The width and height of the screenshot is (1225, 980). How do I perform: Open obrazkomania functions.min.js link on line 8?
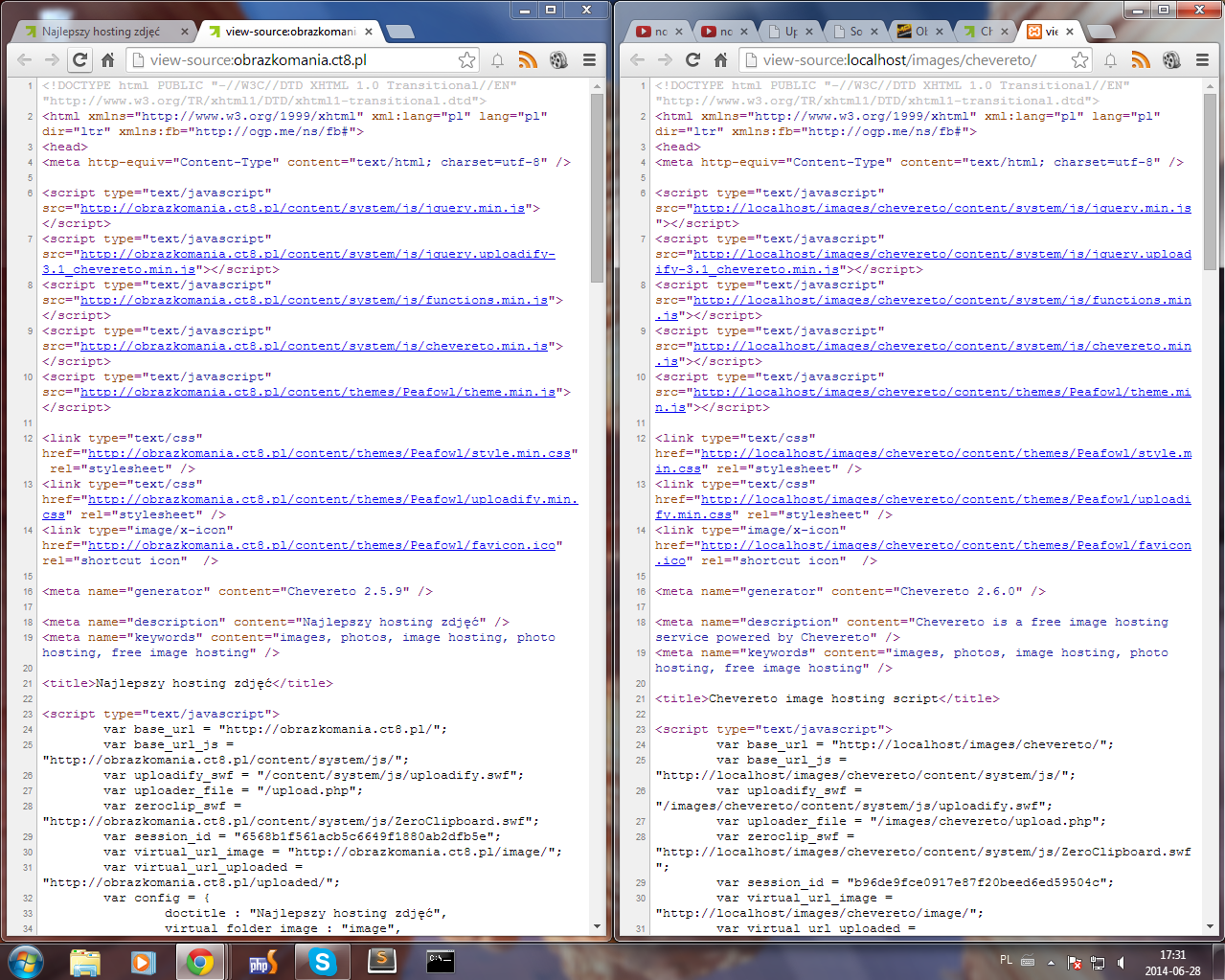click(314, 300)
